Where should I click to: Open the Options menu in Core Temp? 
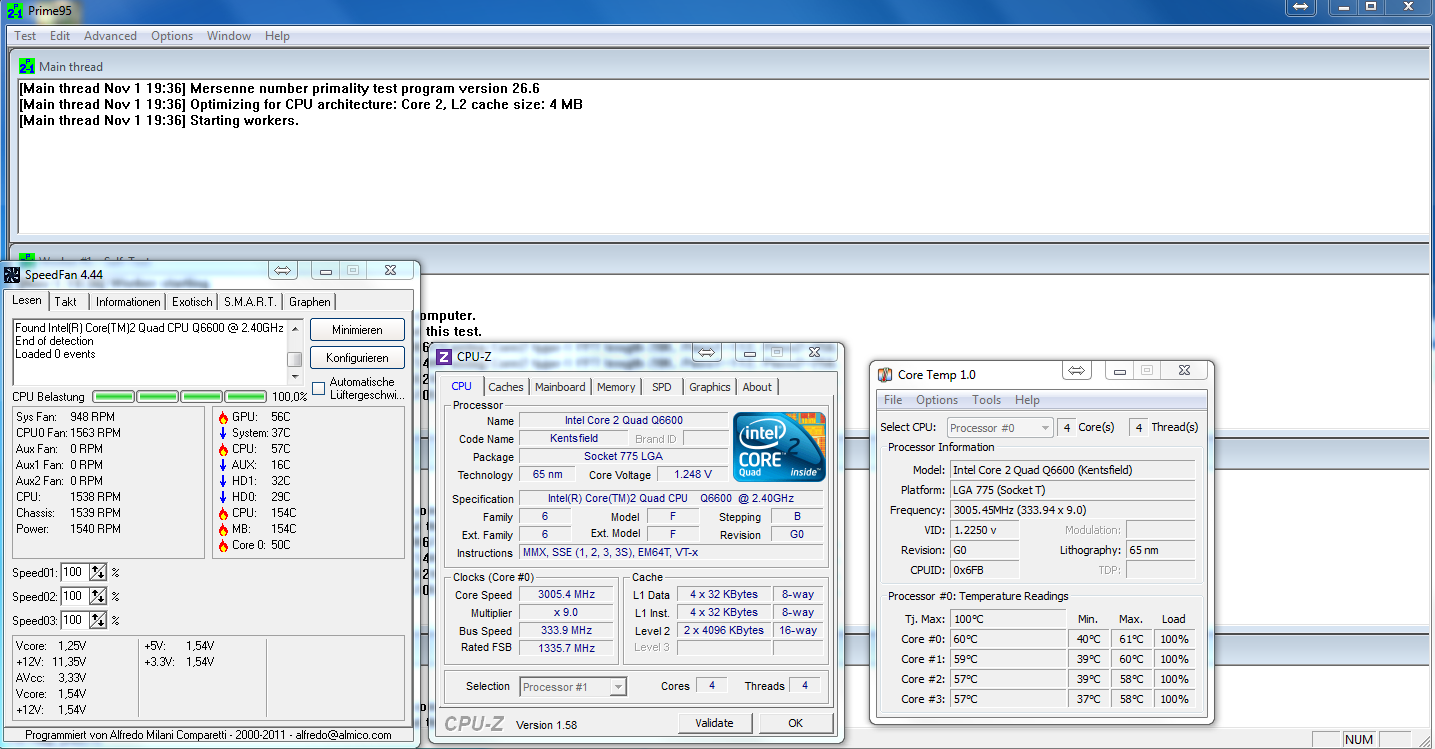pyautogui.click(x=937, y=400)
